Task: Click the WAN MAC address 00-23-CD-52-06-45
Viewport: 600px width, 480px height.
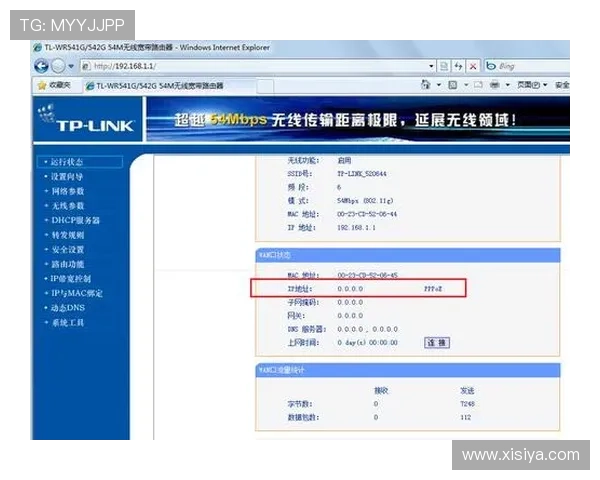Action: pos(367,275)
